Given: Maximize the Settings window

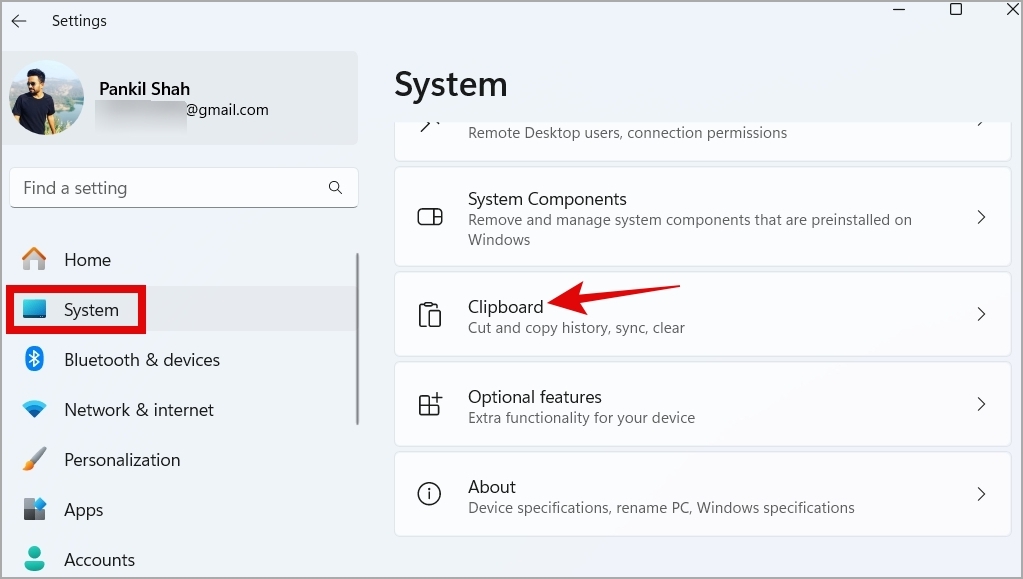Looking at the screenshot, I should [956, 9].
